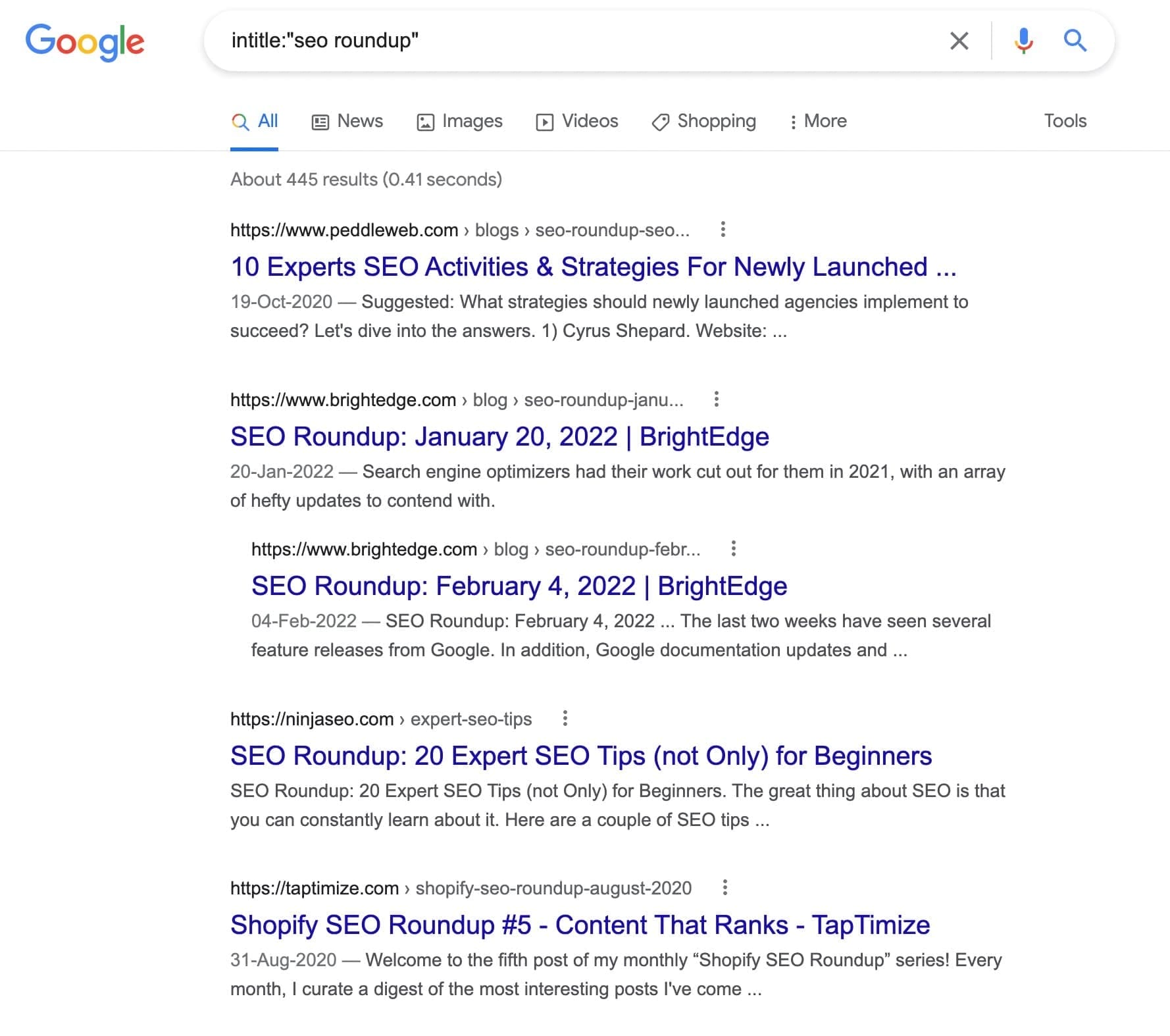Click the 31-Aug-2020 snippet date

[x=283, y=960]
